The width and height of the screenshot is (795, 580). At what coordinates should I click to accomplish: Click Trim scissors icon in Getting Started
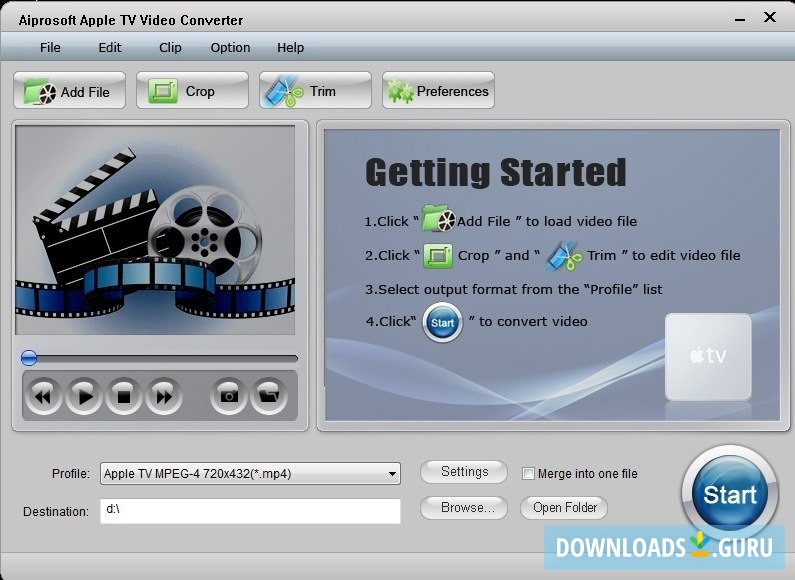[x=564, y=256]
